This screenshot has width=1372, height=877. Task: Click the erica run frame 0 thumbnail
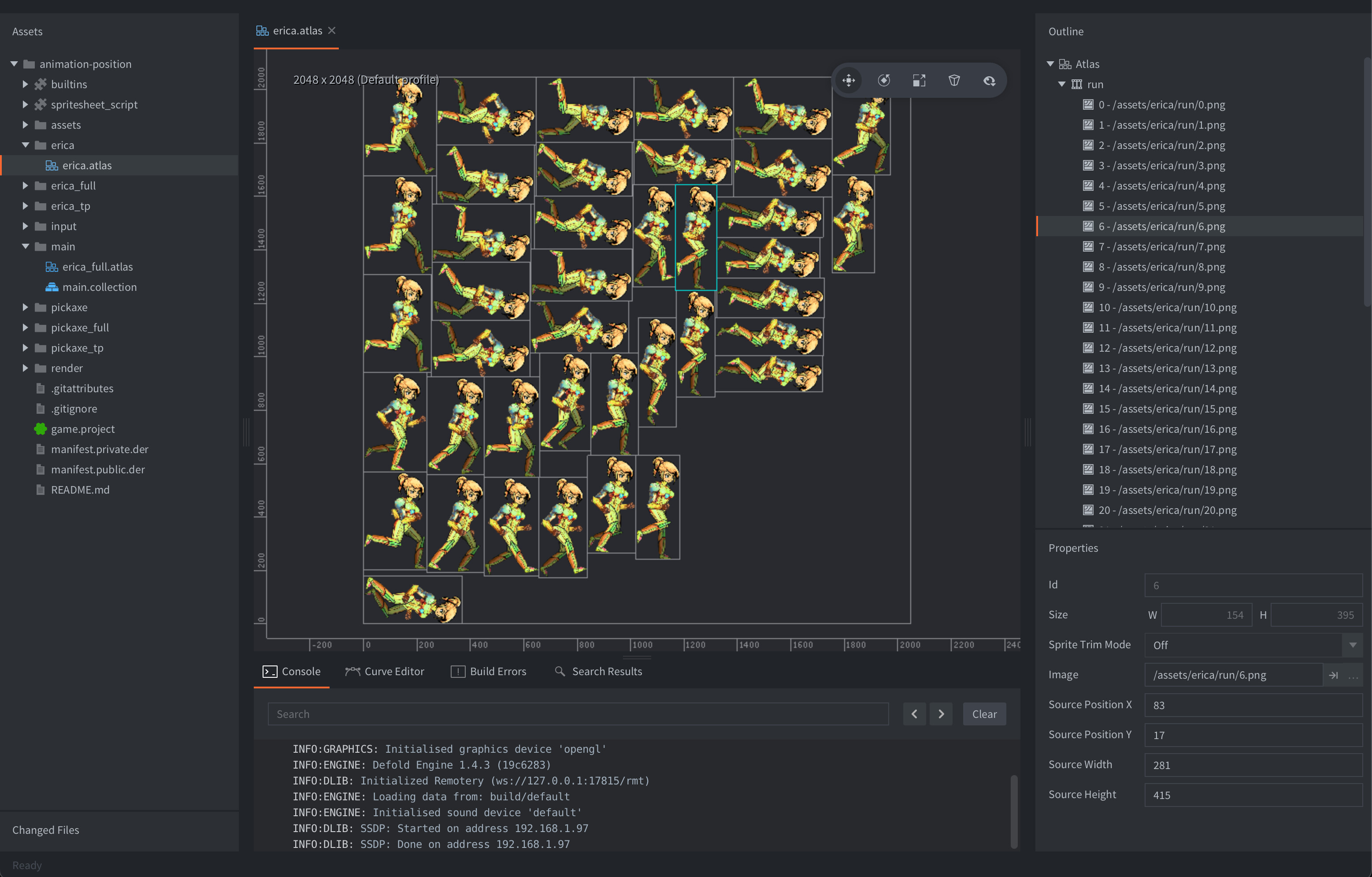1160,104
